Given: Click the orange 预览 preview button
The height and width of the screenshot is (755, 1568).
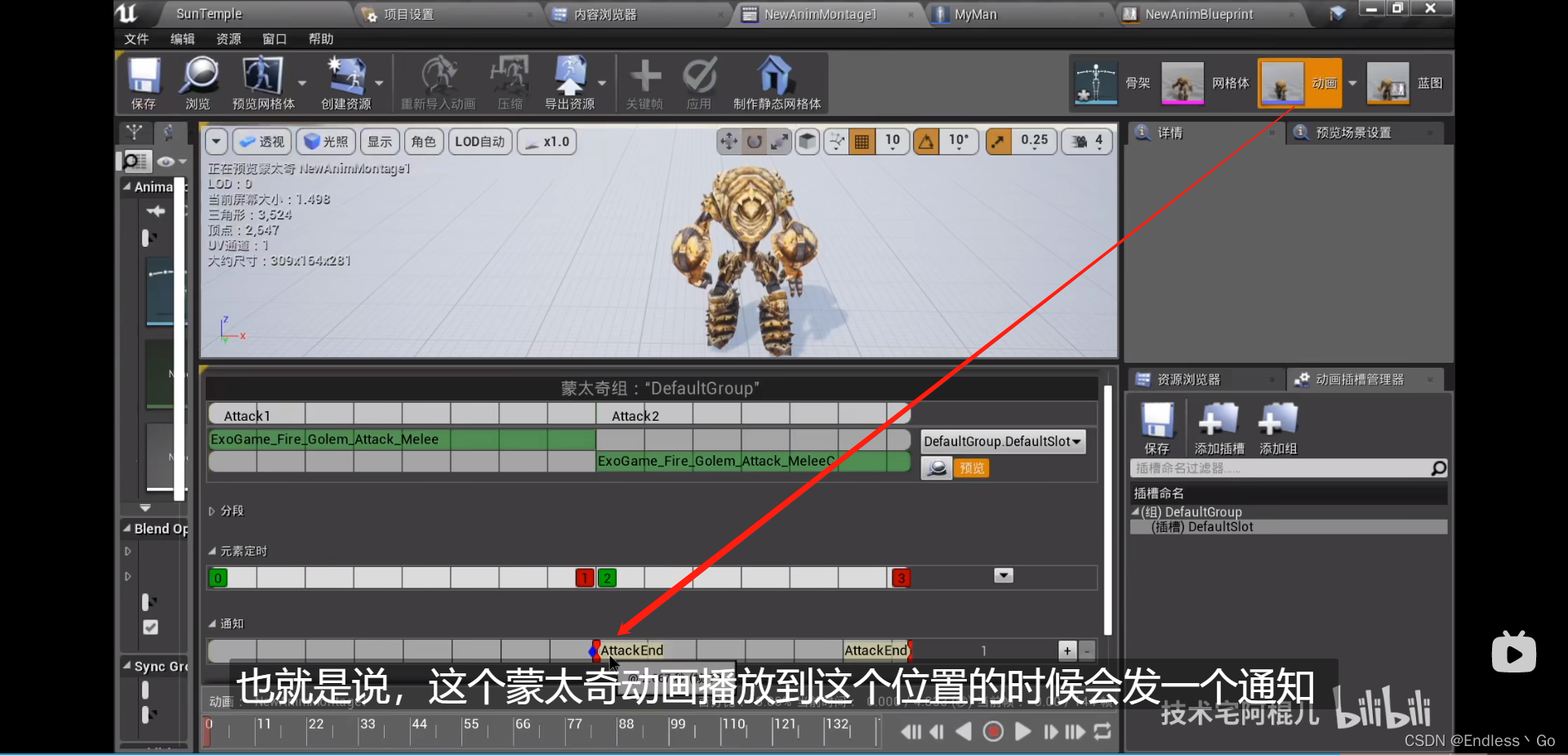Looking at the screenshot, I should [x=972, y=468].
